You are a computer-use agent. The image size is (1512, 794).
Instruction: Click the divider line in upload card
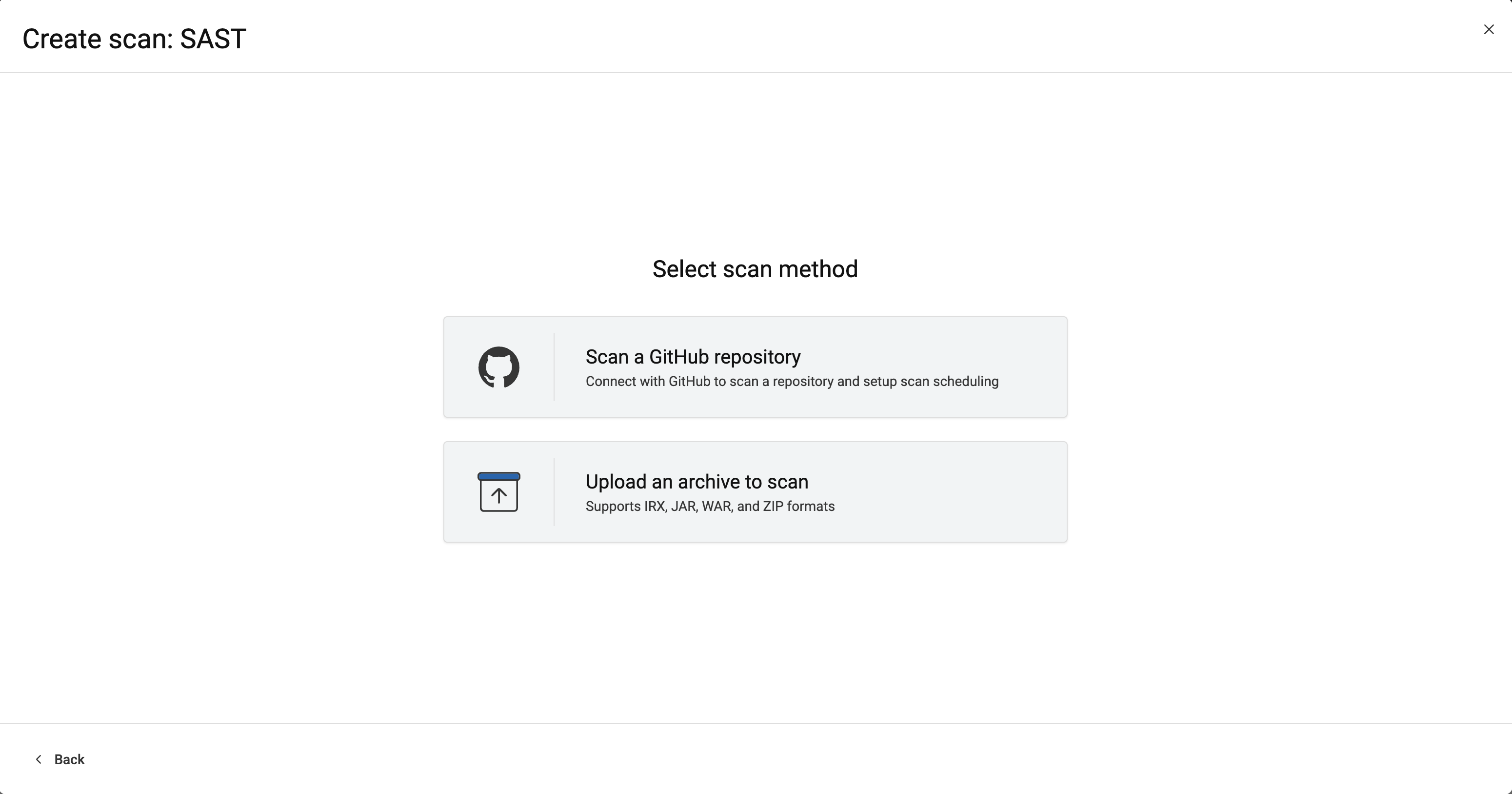pos(554,492)
